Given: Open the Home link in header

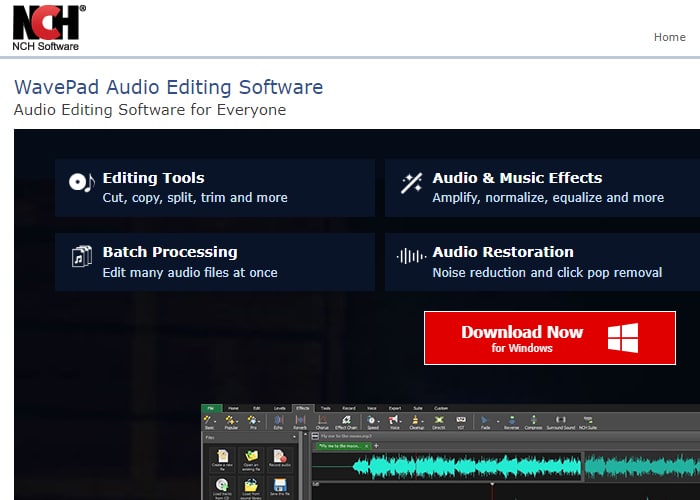Looking at the screenshot, I should [669, 37].
